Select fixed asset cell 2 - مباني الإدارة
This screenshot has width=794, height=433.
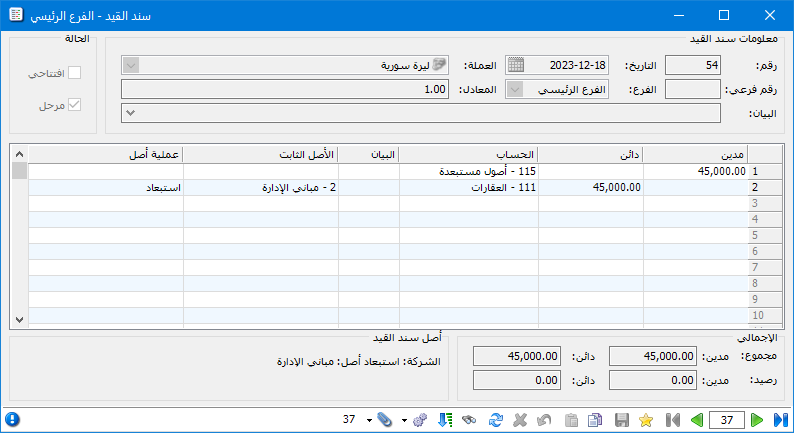pos(261,187)
